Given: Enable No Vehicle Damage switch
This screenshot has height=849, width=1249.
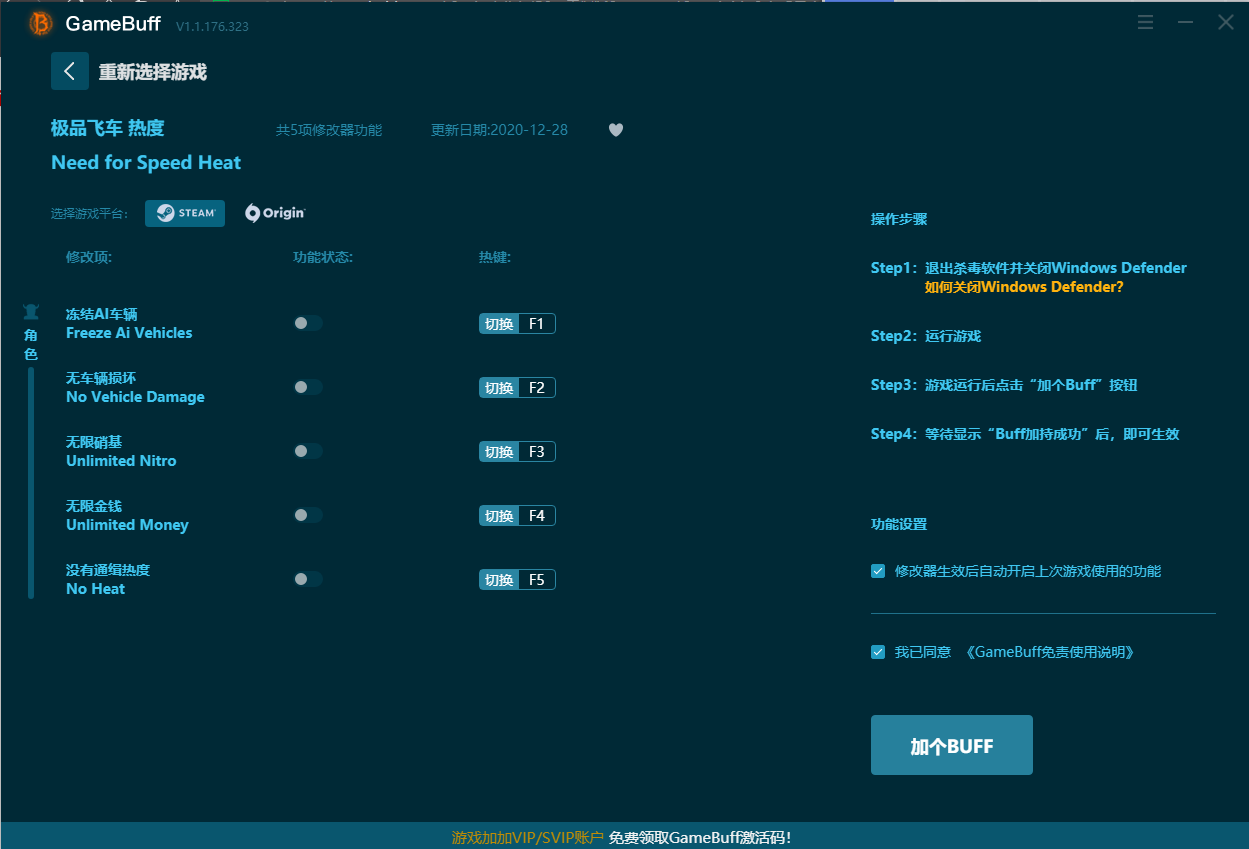Looking at the screenshot, I should click(x=308, y=387).
